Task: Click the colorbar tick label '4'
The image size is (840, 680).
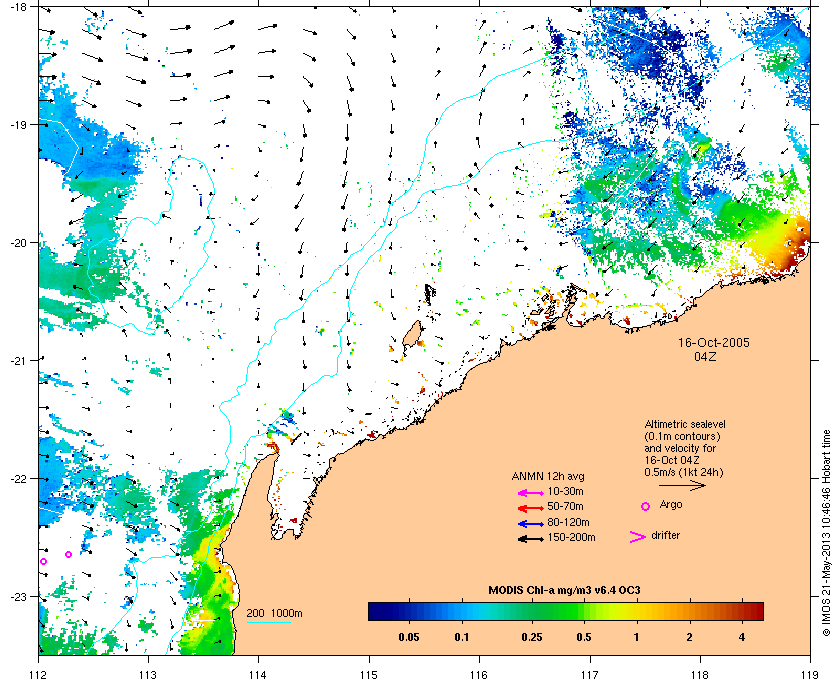Action: 742,637
